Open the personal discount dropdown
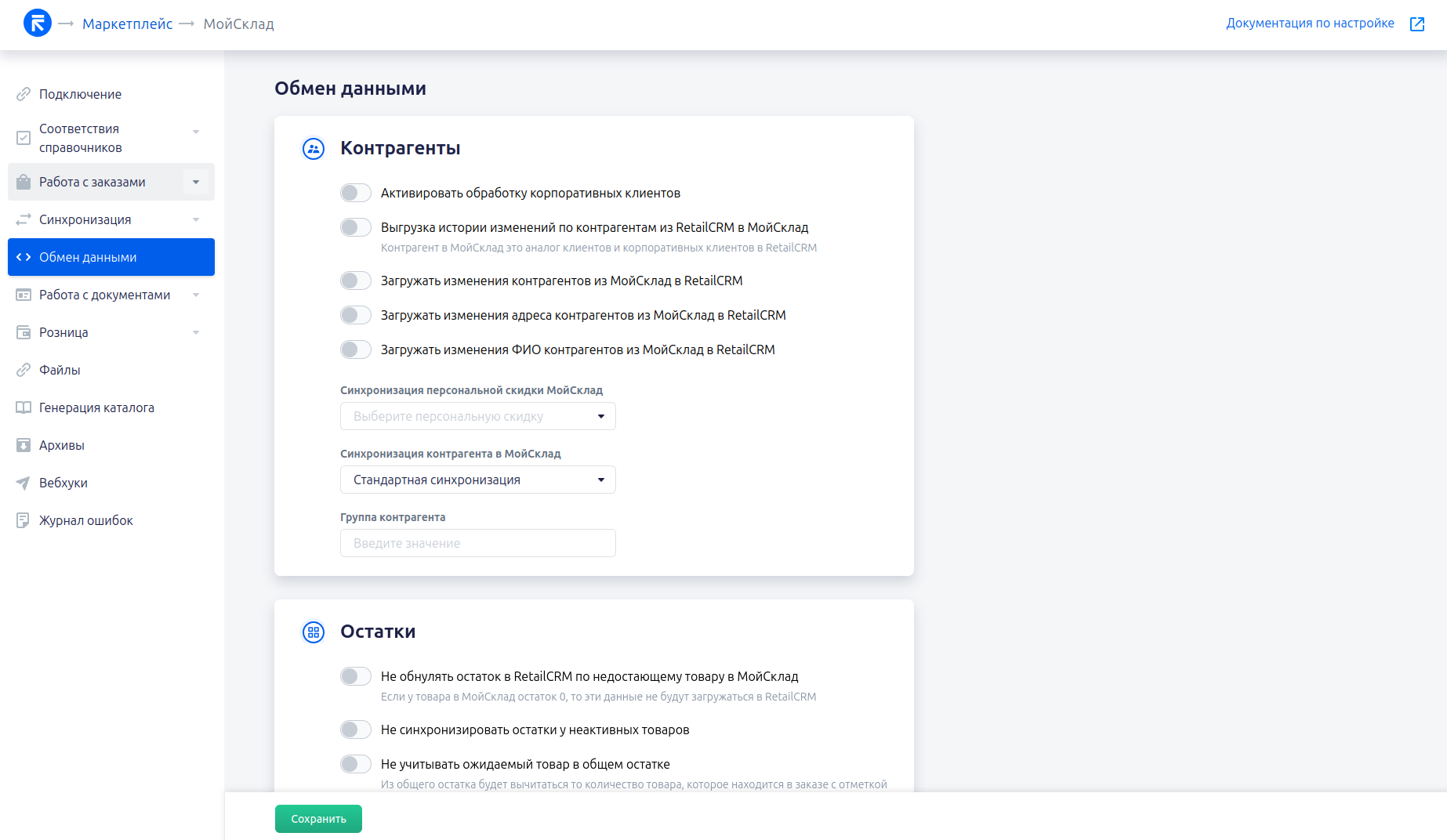Viewport: 1447px width, 840px height. tap(477, 416)
